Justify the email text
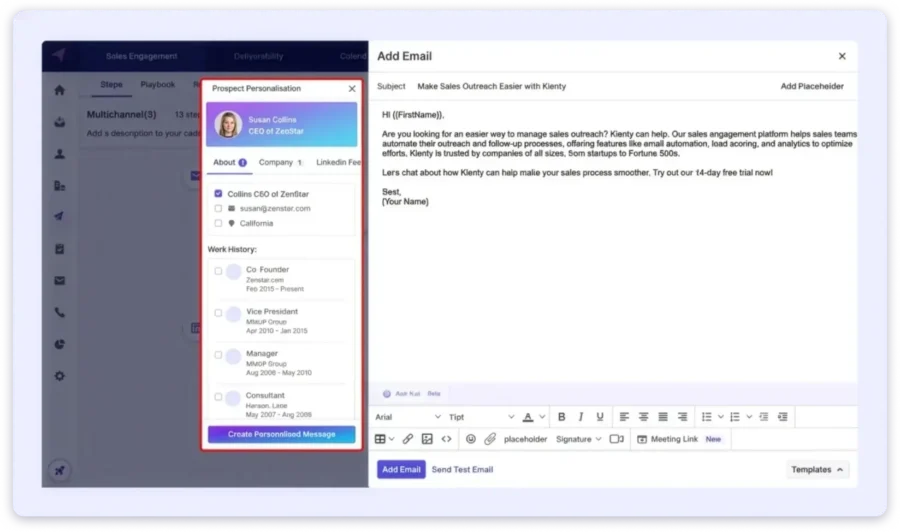The image size is (900, 532). [x=662, y=417]
